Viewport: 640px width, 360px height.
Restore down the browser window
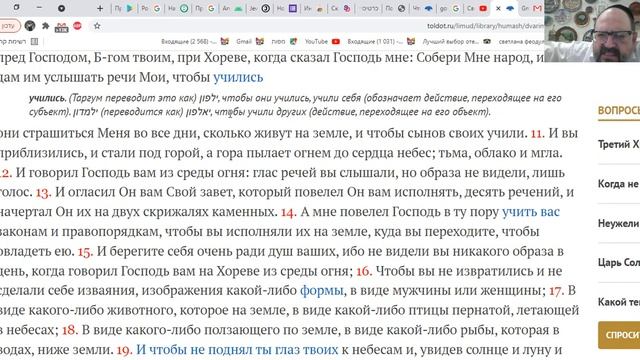(x=16, y=7)
